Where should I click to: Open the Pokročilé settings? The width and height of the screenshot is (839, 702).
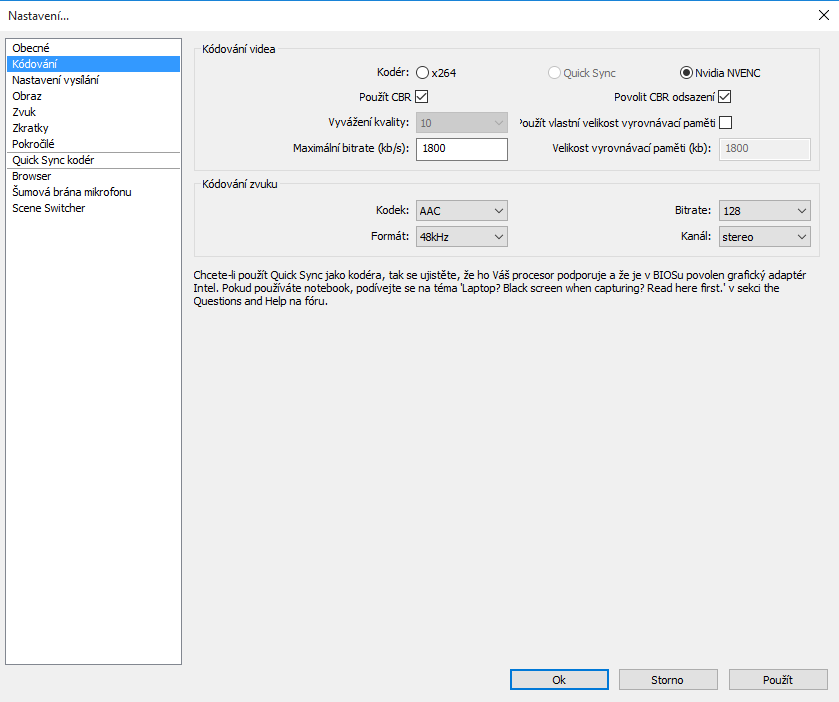click(x=34, y=144)
